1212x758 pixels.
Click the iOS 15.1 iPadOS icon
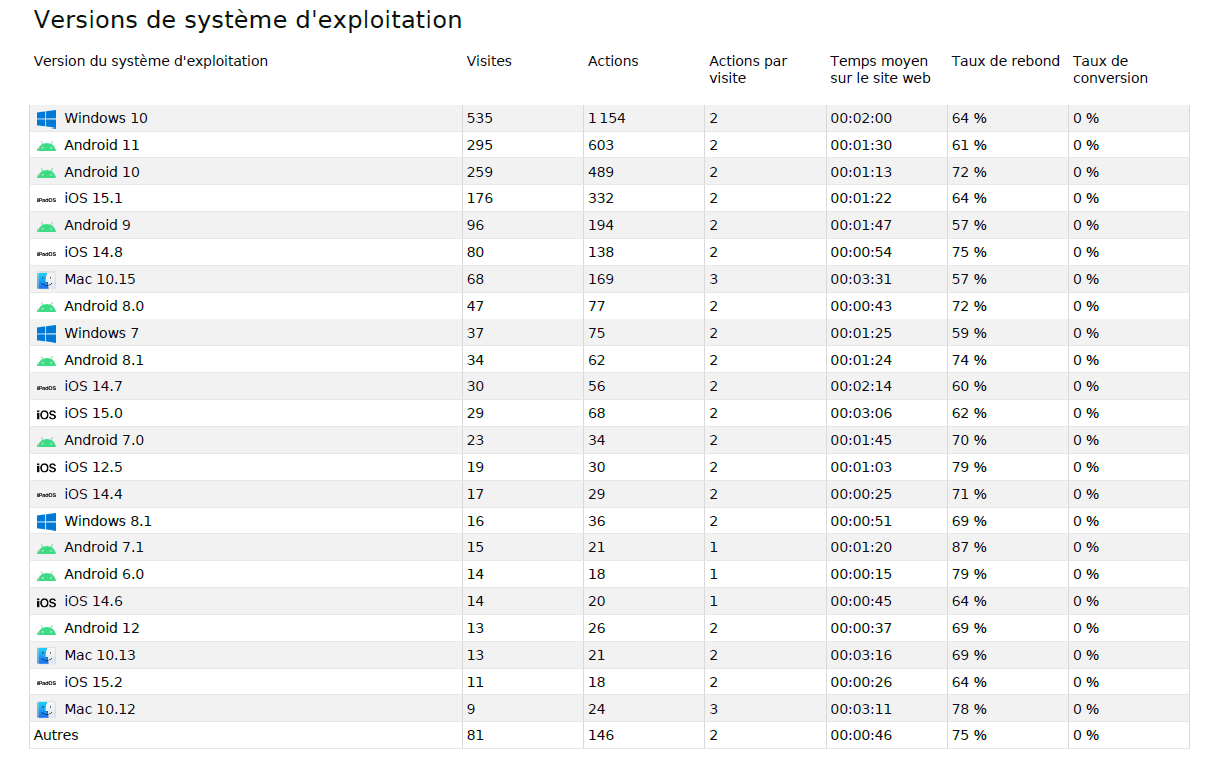pos(46,200)
